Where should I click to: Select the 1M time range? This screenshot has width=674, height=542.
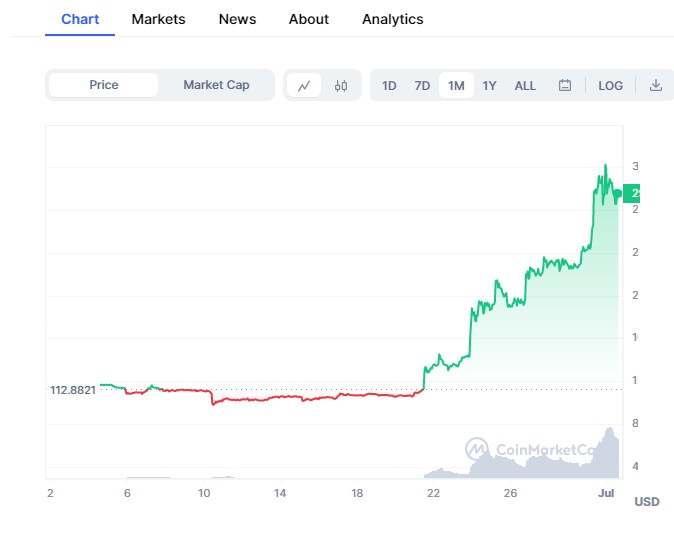tap(456, 86)
